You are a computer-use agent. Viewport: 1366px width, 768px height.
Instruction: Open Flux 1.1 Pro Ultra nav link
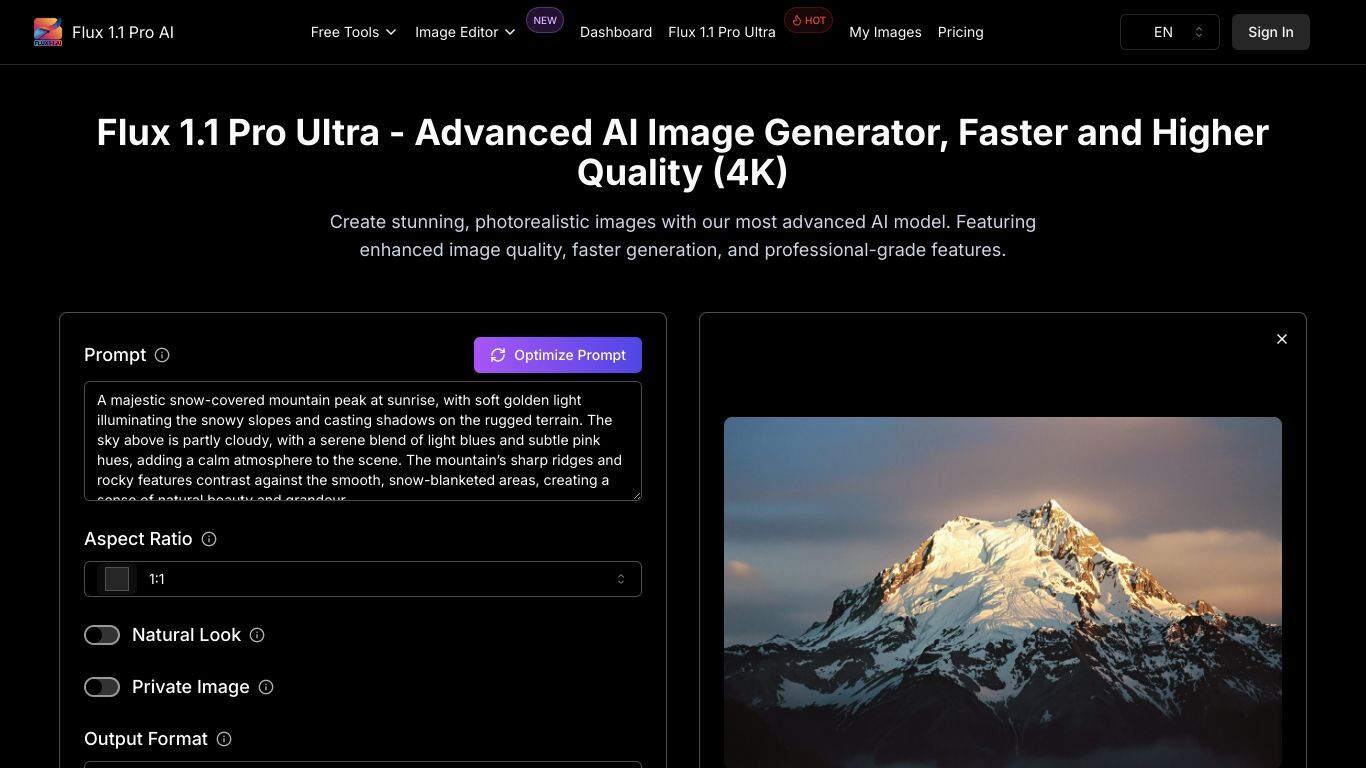click(x=722, y=32)
